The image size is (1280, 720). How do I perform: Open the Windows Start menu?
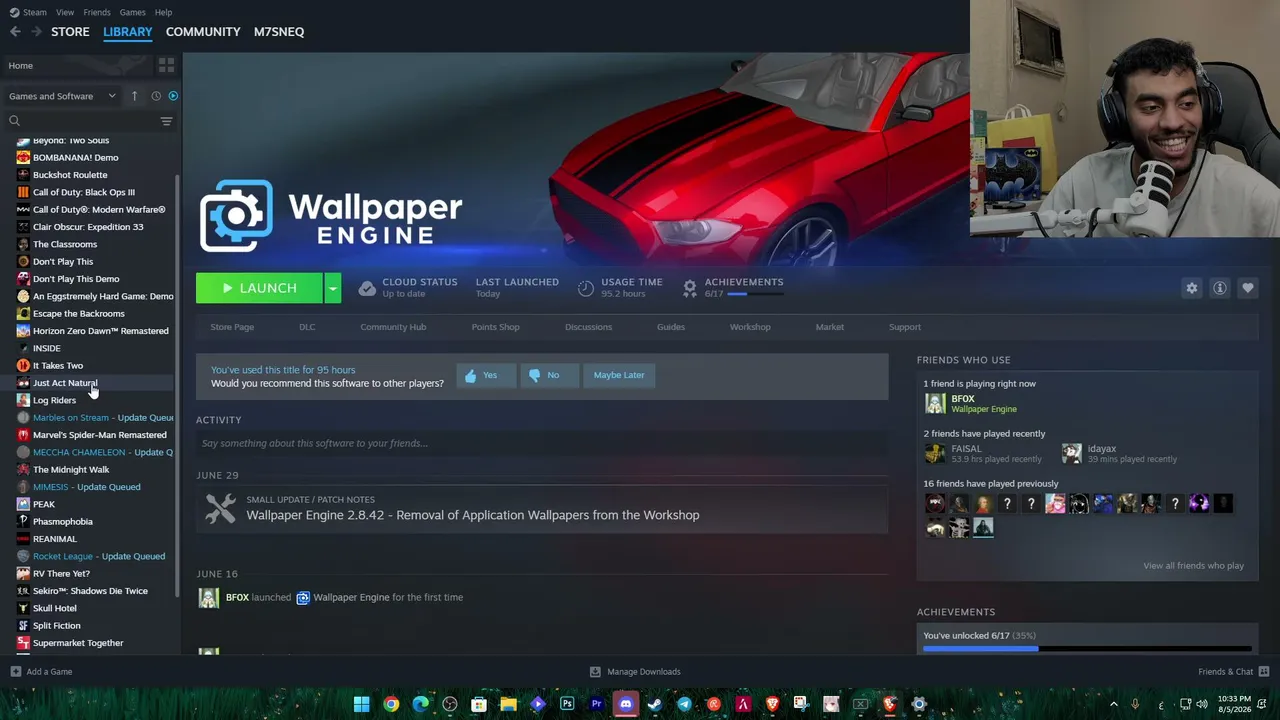pos(361,704)
